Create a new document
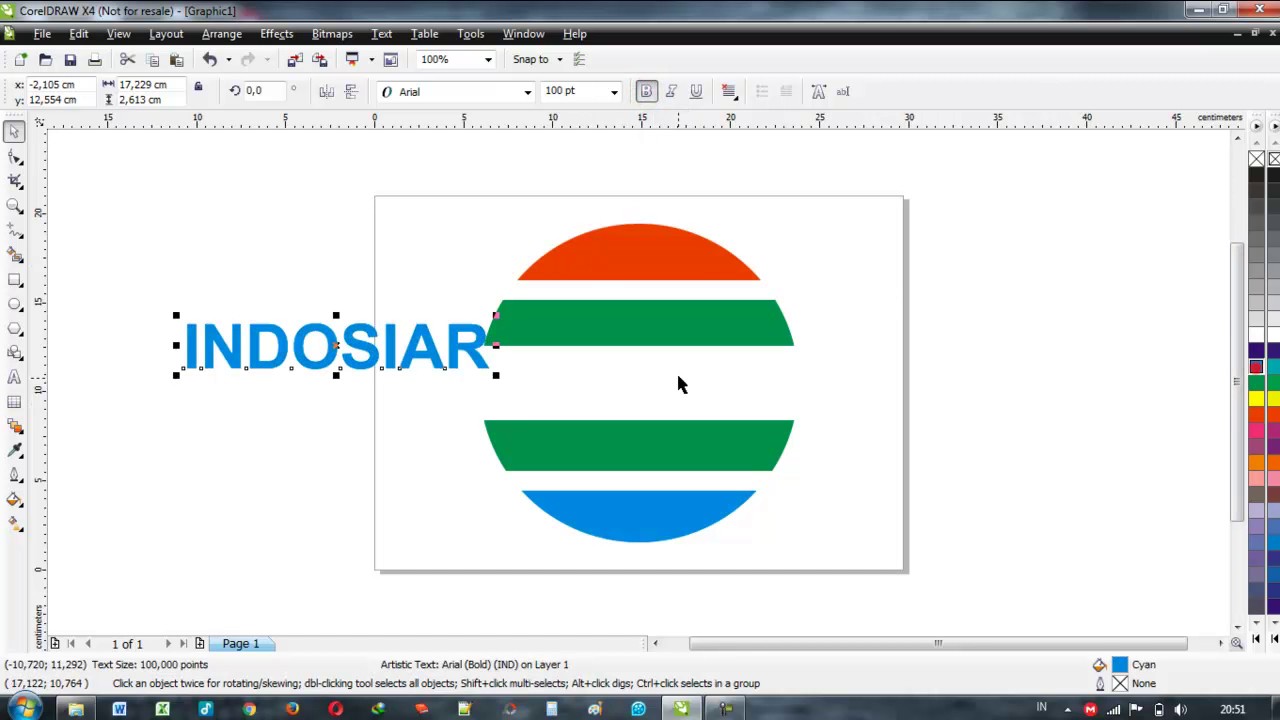 pos(21,60)
